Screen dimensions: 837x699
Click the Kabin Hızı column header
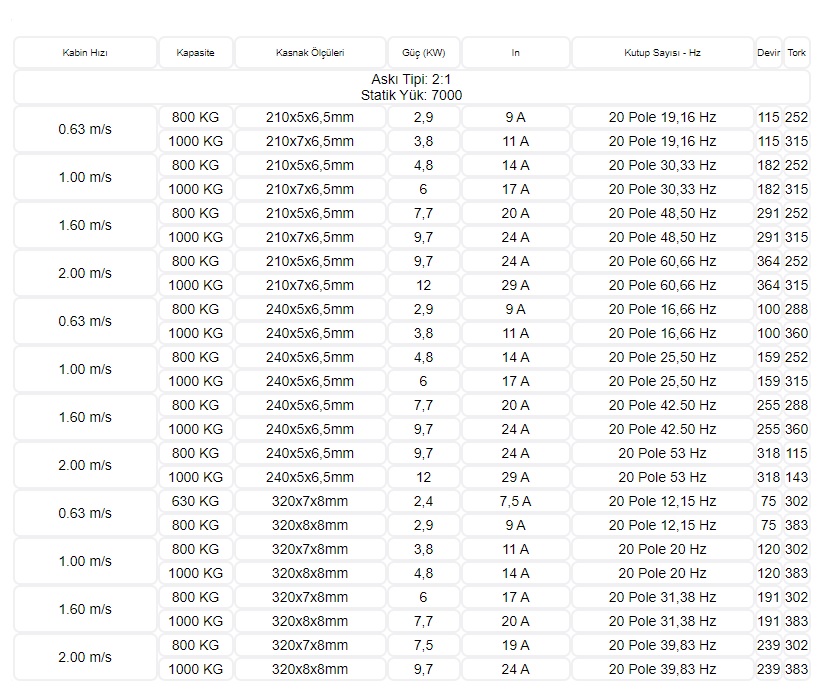85,52
